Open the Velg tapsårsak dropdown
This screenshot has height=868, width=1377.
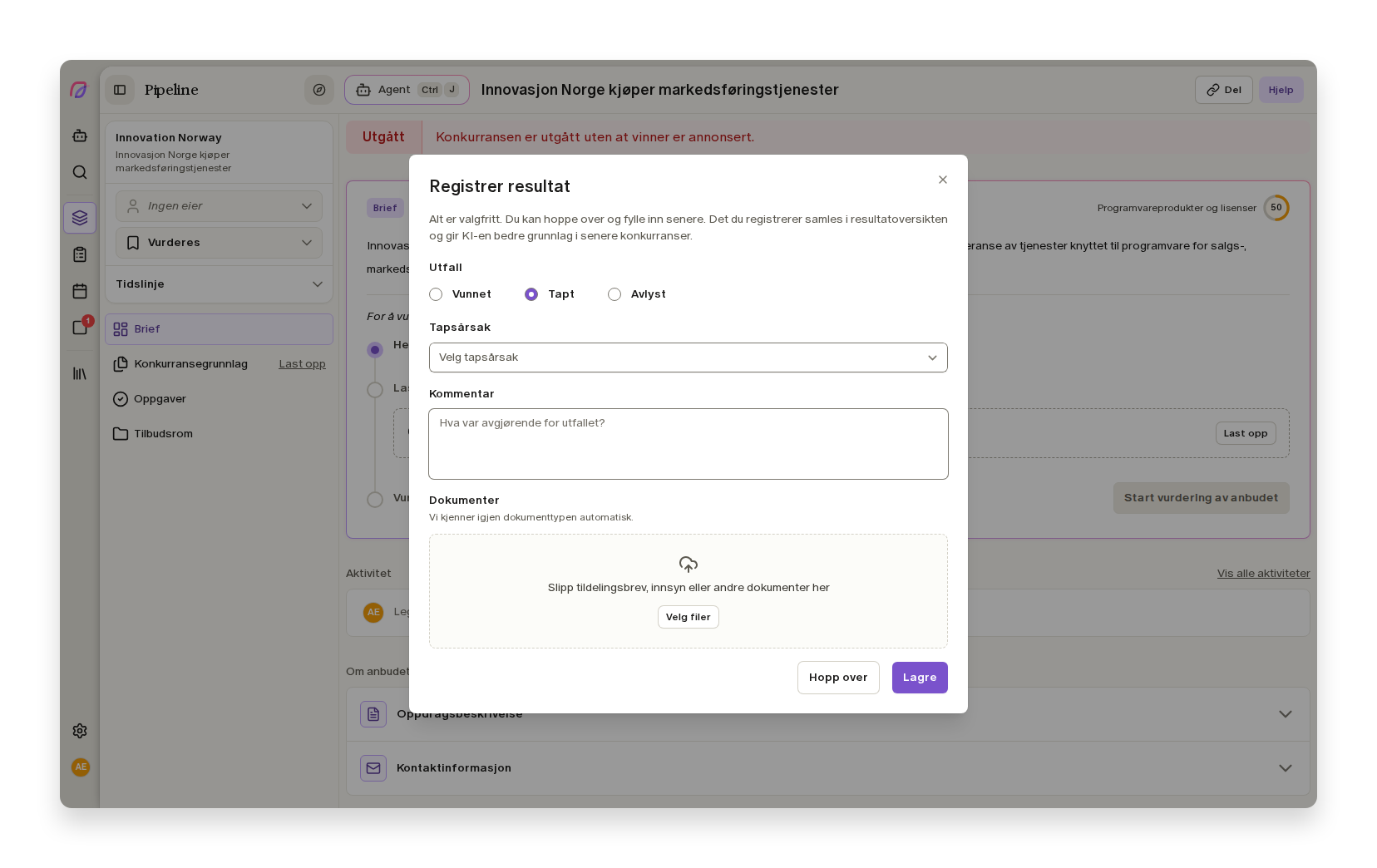coord(688,358)
